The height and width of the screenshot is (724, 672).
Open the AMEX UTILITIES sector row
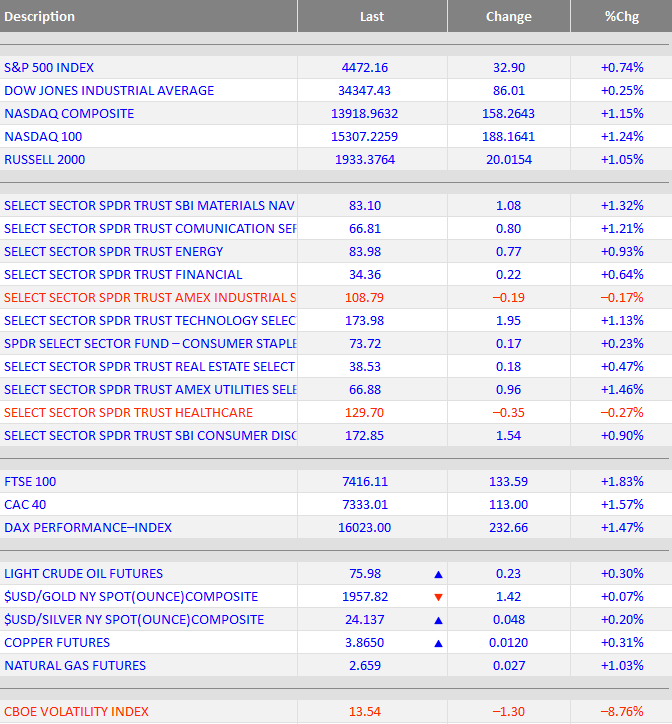(336, 390)
